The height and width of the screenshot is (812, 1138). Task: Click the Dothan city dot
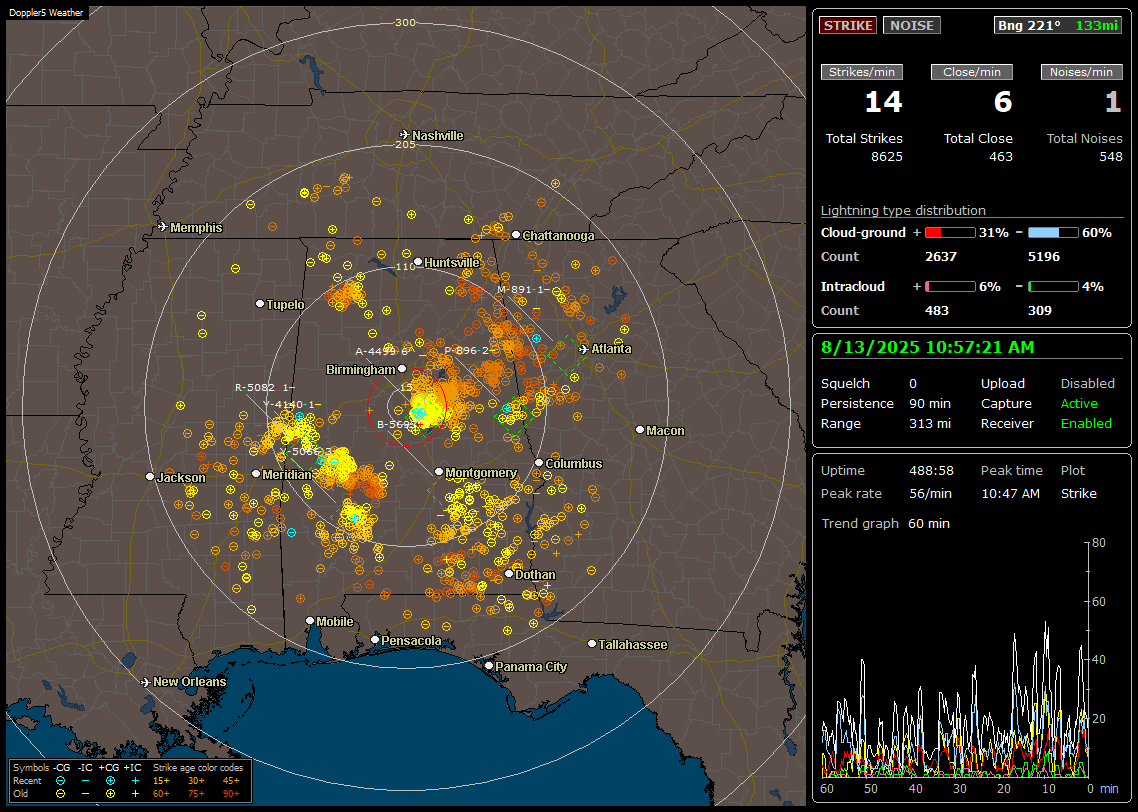click(509, 573)
